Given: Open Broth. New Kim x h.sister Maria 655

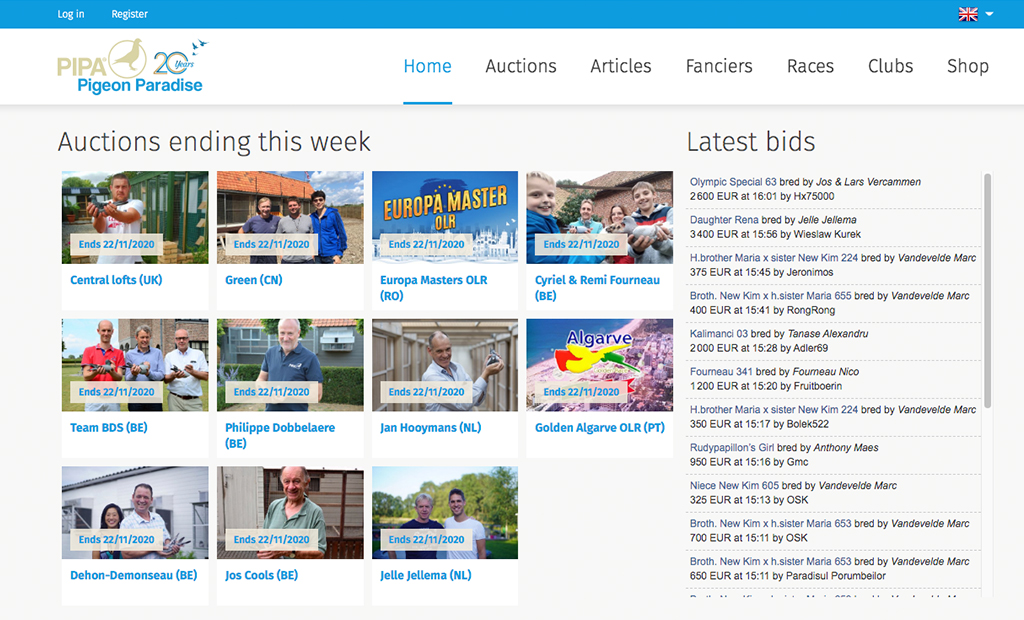Looking at the screenshot, I should coord(771,295).
